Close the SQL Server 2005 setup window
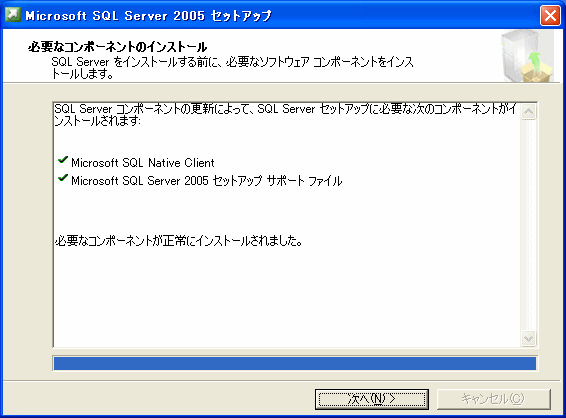Viewport: 566px width, 418px height. coord(550,16)
